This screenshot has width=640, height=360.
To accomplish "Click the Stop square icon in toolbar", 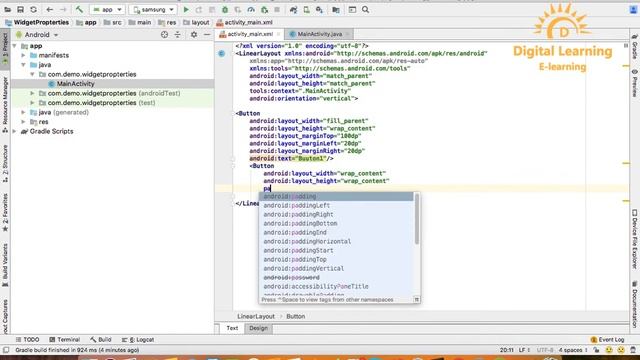I will [277, 9].
